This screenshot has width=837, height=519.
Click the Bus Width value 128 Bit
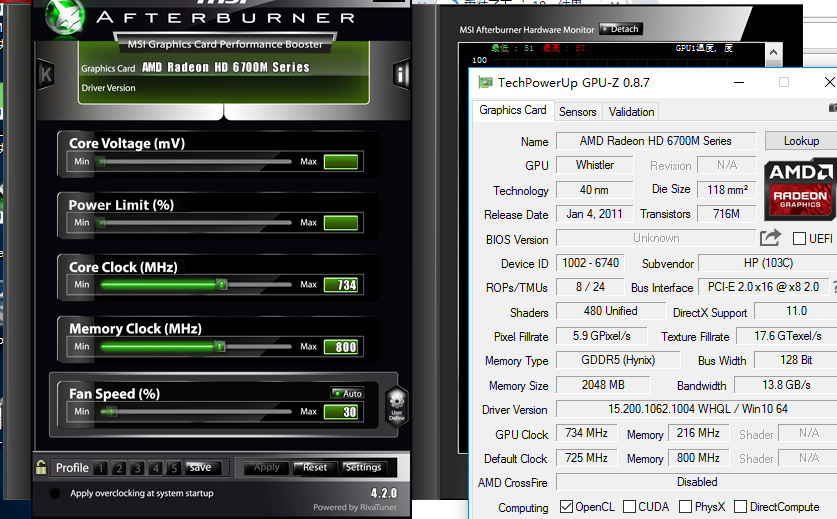coord(796,360)
